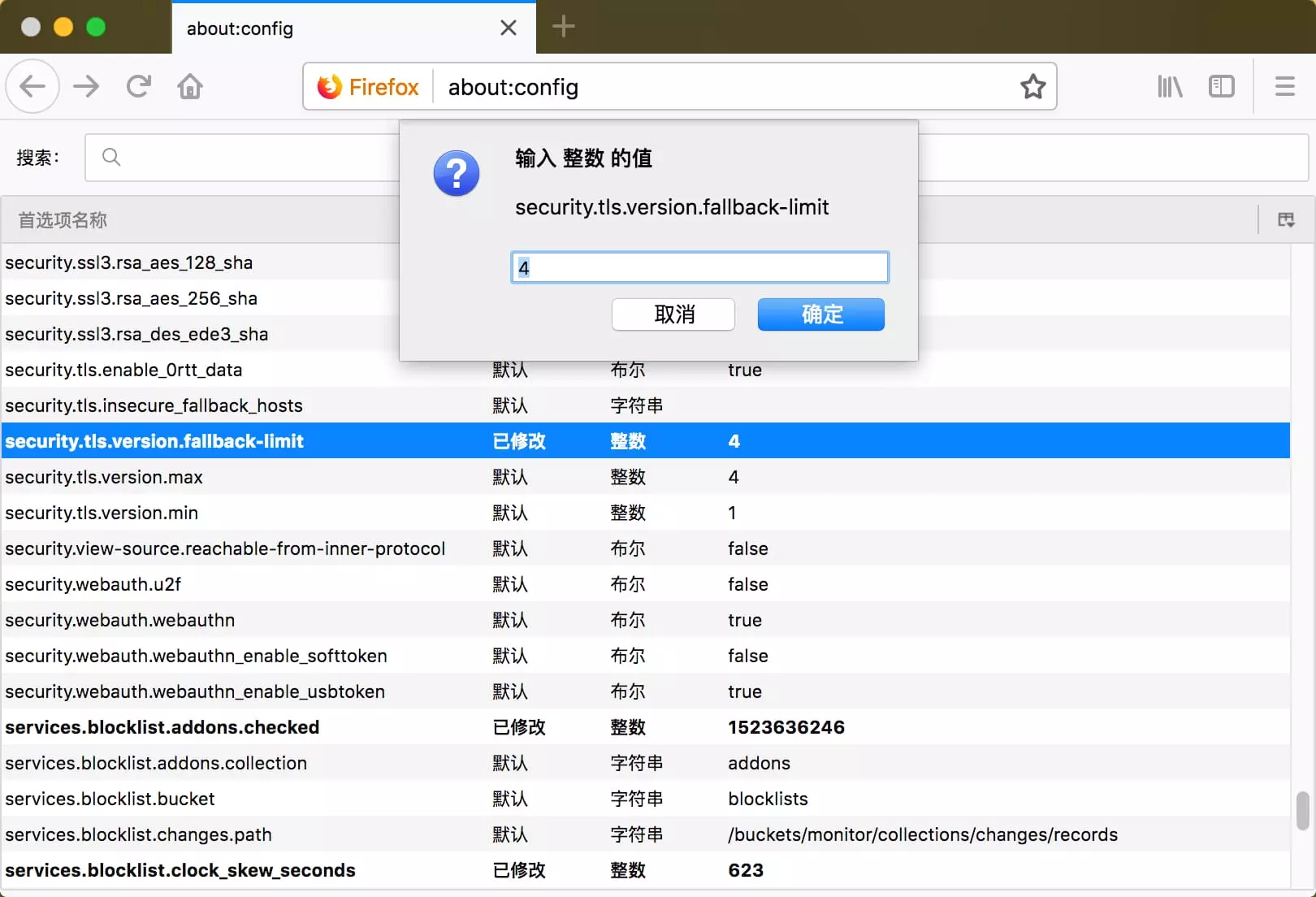The width and height of the screenshot is (1316, 897).
Task: Open the Firefox hamburger menu
Action: pos(1284,86)
